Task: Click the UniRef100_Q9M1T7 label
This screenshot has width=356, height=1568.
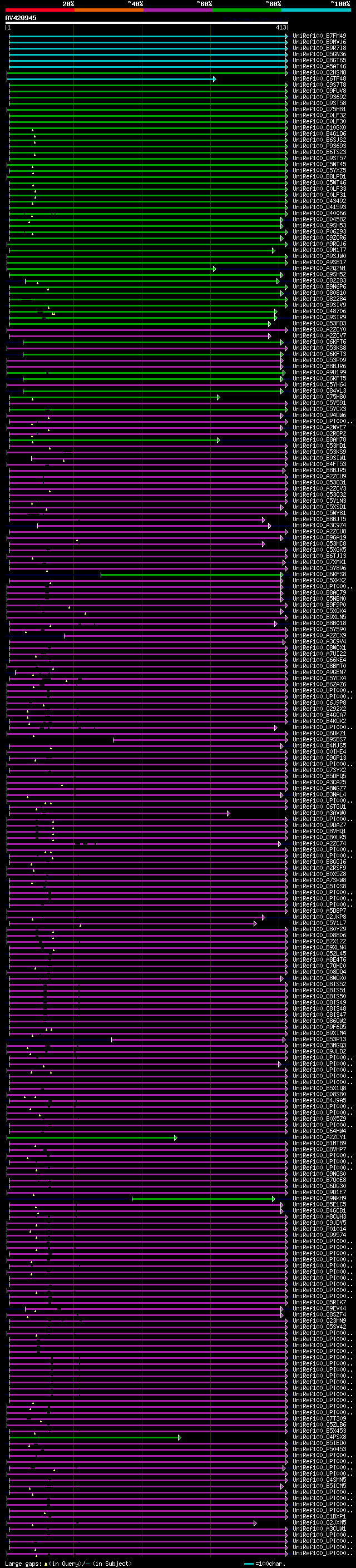Action: coord(319,250)
